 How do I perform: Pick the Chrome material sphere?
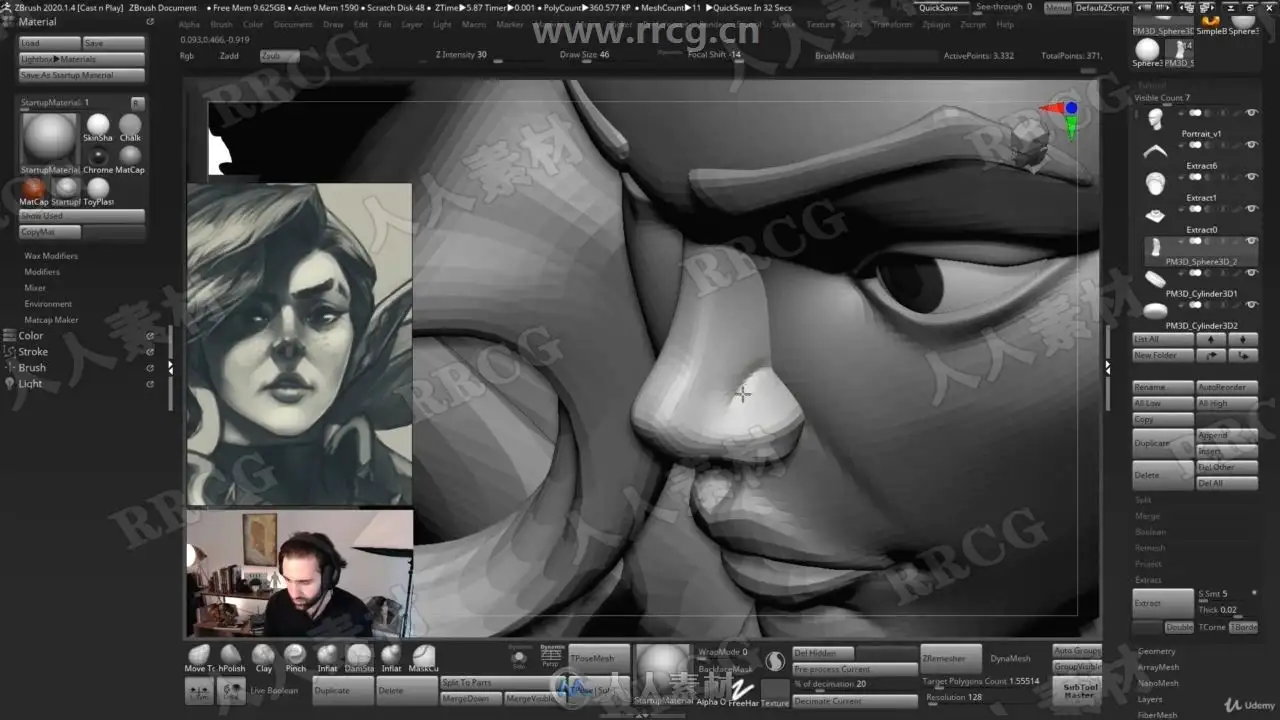point(98,160)
